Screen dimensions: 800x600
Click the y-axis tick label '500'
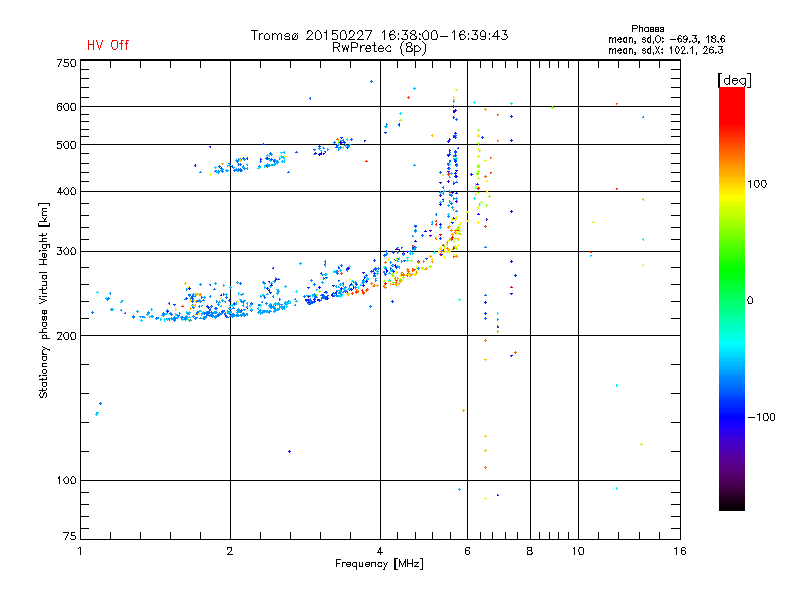66,145
